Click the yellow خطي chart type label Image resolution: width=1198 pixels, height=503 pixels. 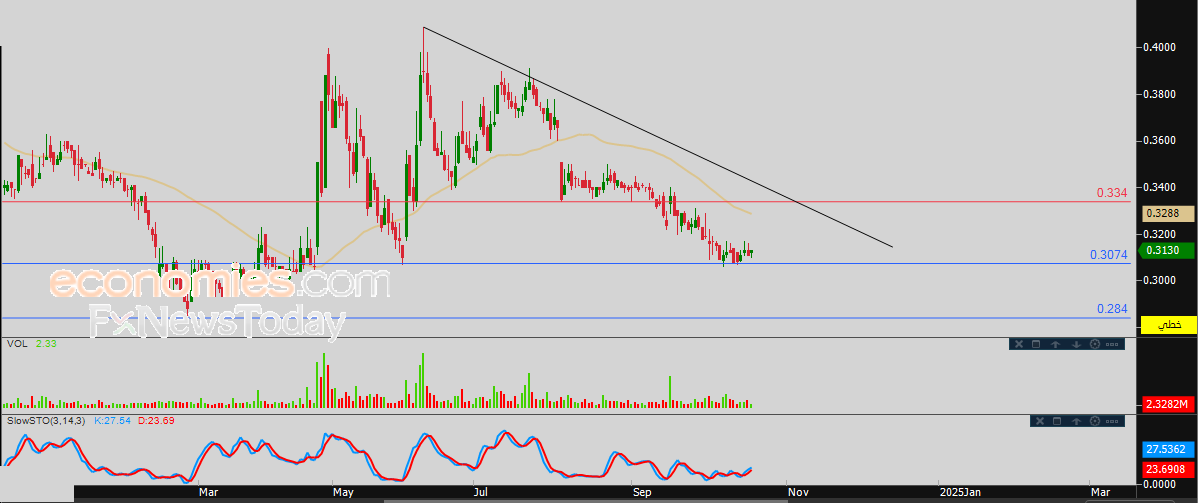[1167, 325]
